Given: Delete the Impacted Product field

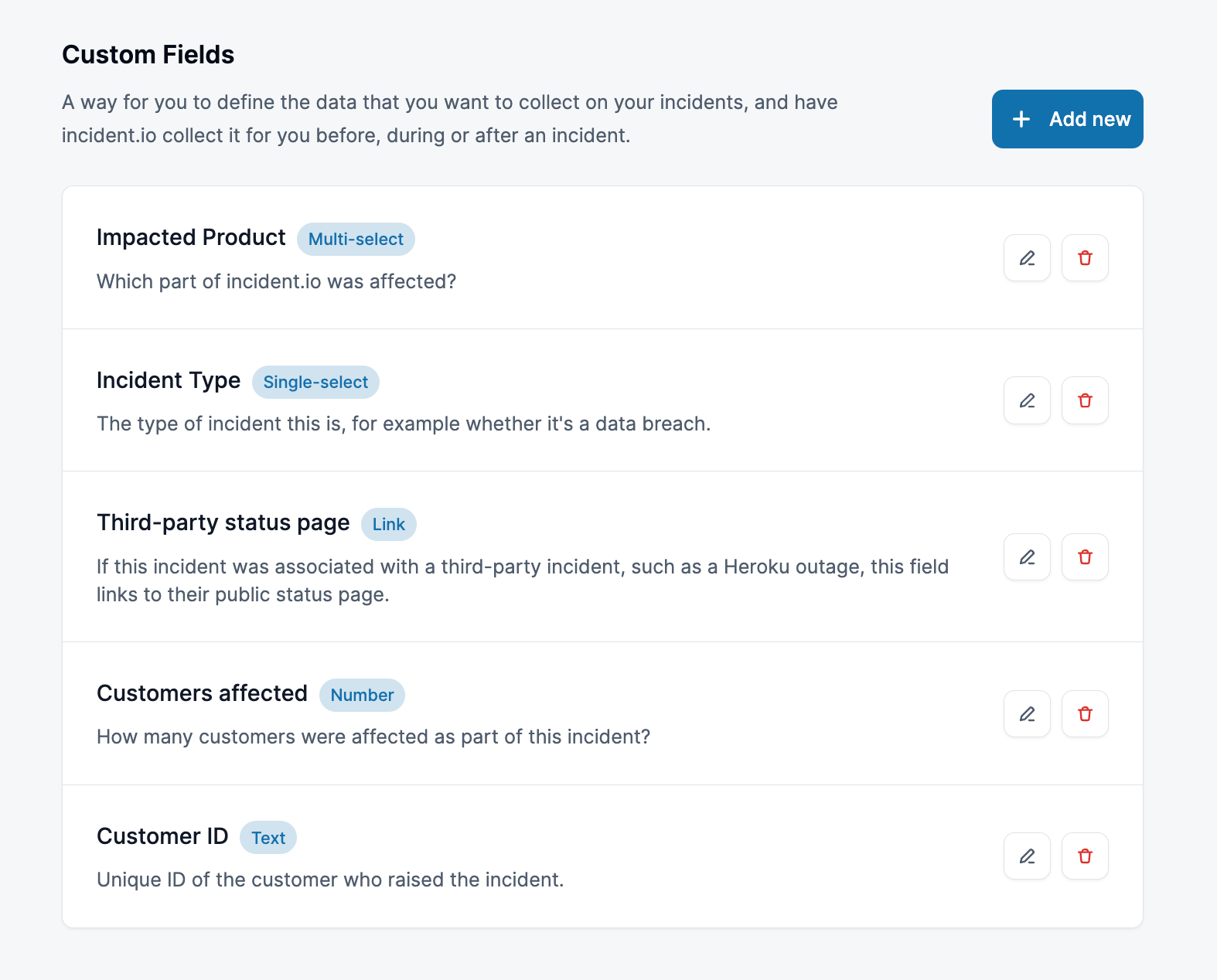Looking at the screenshot, I should (1085, 258).
